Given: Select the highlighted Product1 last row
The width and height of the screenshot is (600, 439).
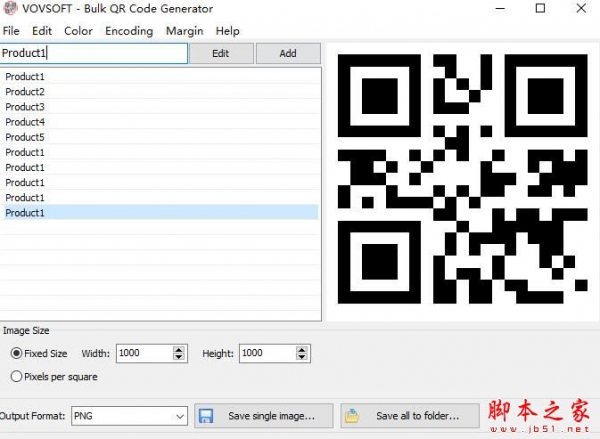Looking at the screenshot, I should coord(160,212).
